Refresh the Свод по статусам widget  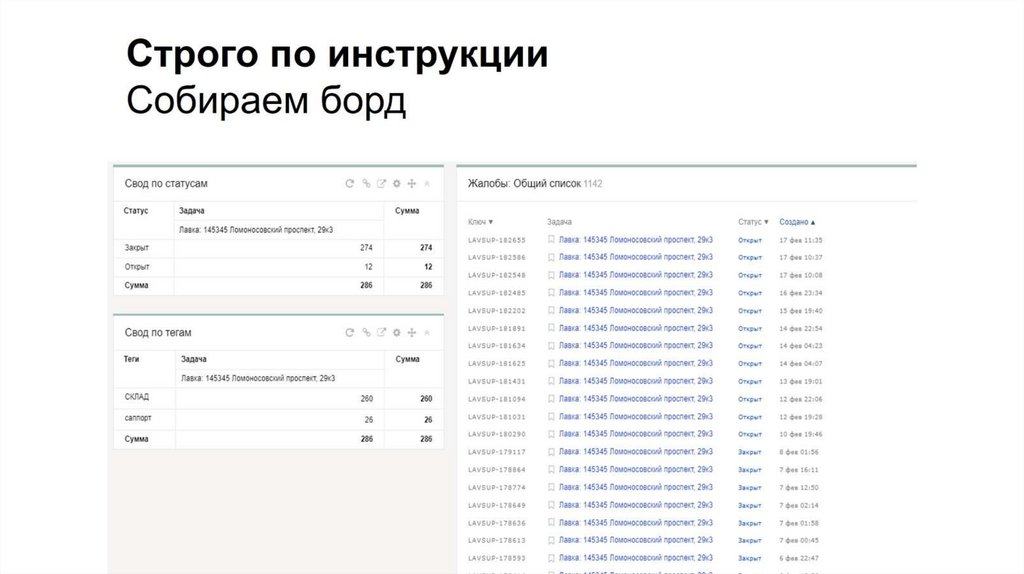click(350, 184)
